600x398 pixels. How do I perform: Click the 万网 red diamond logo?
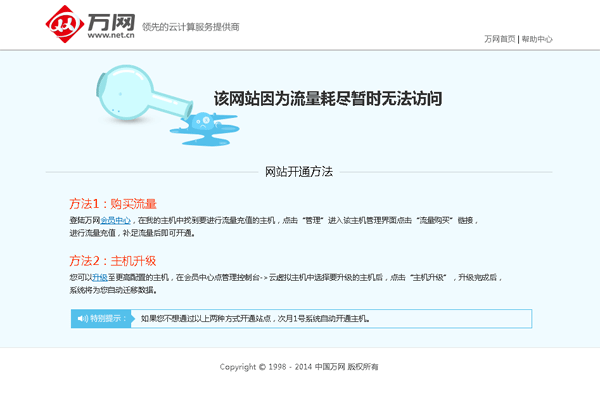(65, 24)
